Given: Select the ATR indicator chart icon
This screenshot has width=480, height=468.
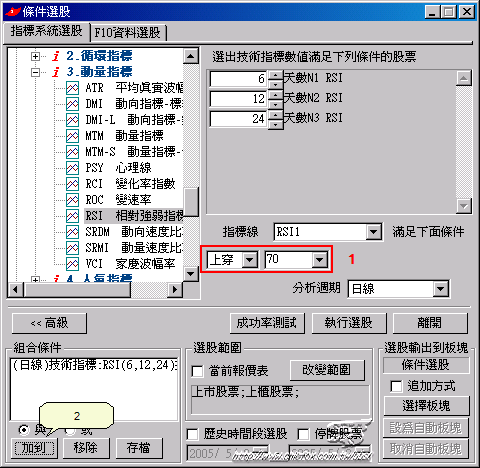Looking at the screenshot, I should pyautogui.click(x=72, y=88).
